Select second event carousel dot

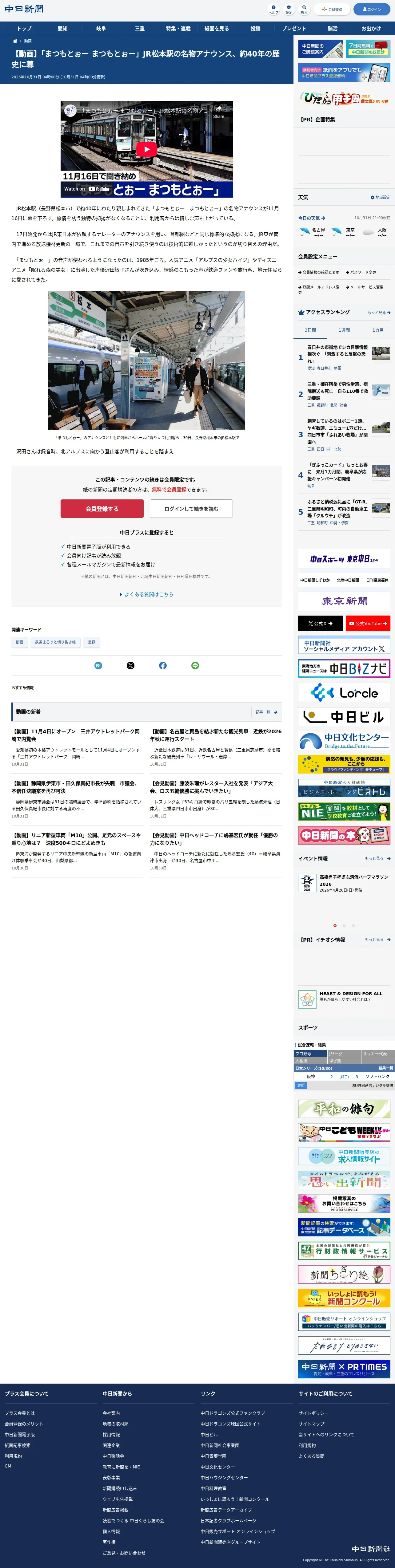[344, 926]
